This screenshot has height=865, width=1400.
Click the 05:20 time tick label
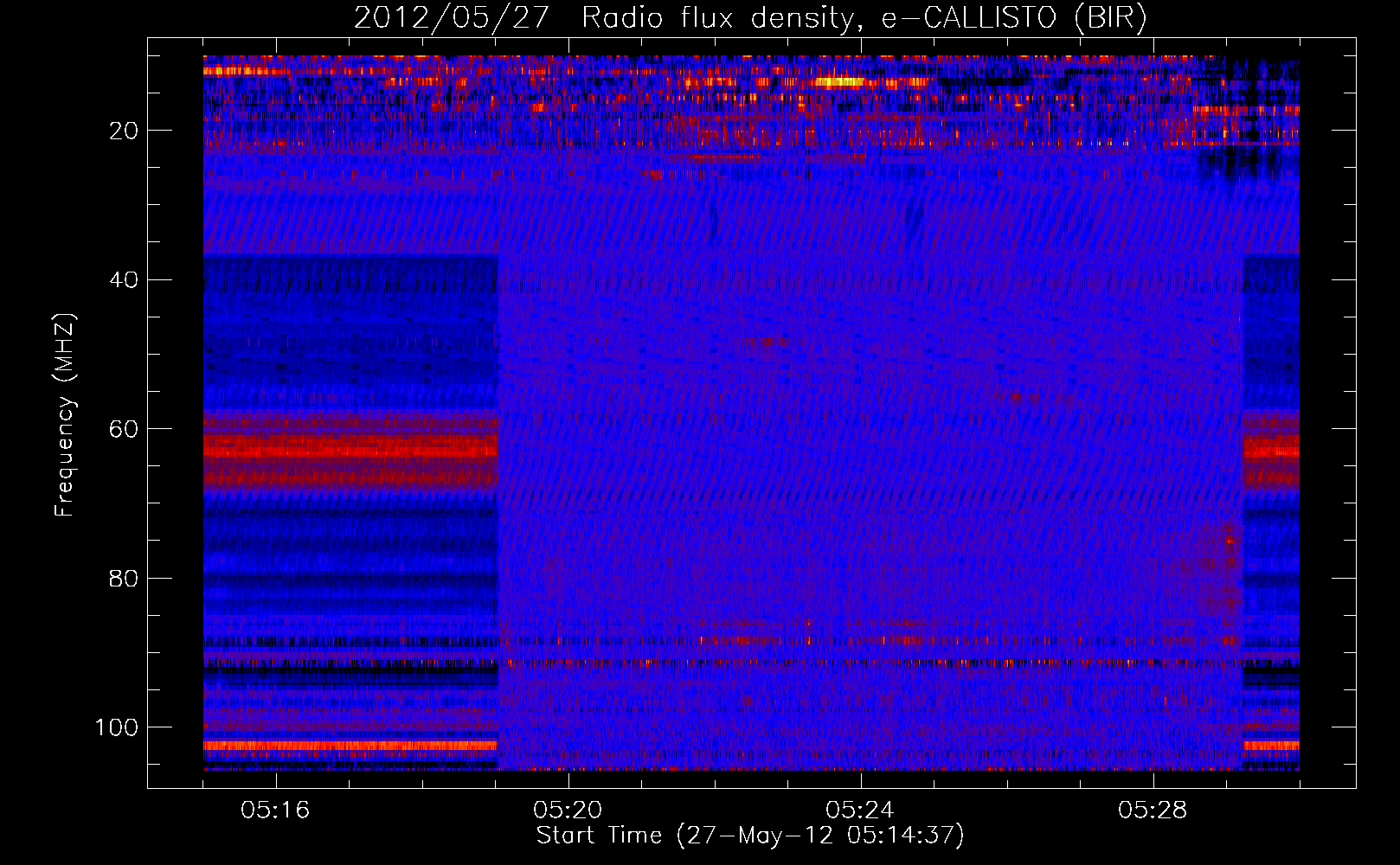click(x=568, y=811)
